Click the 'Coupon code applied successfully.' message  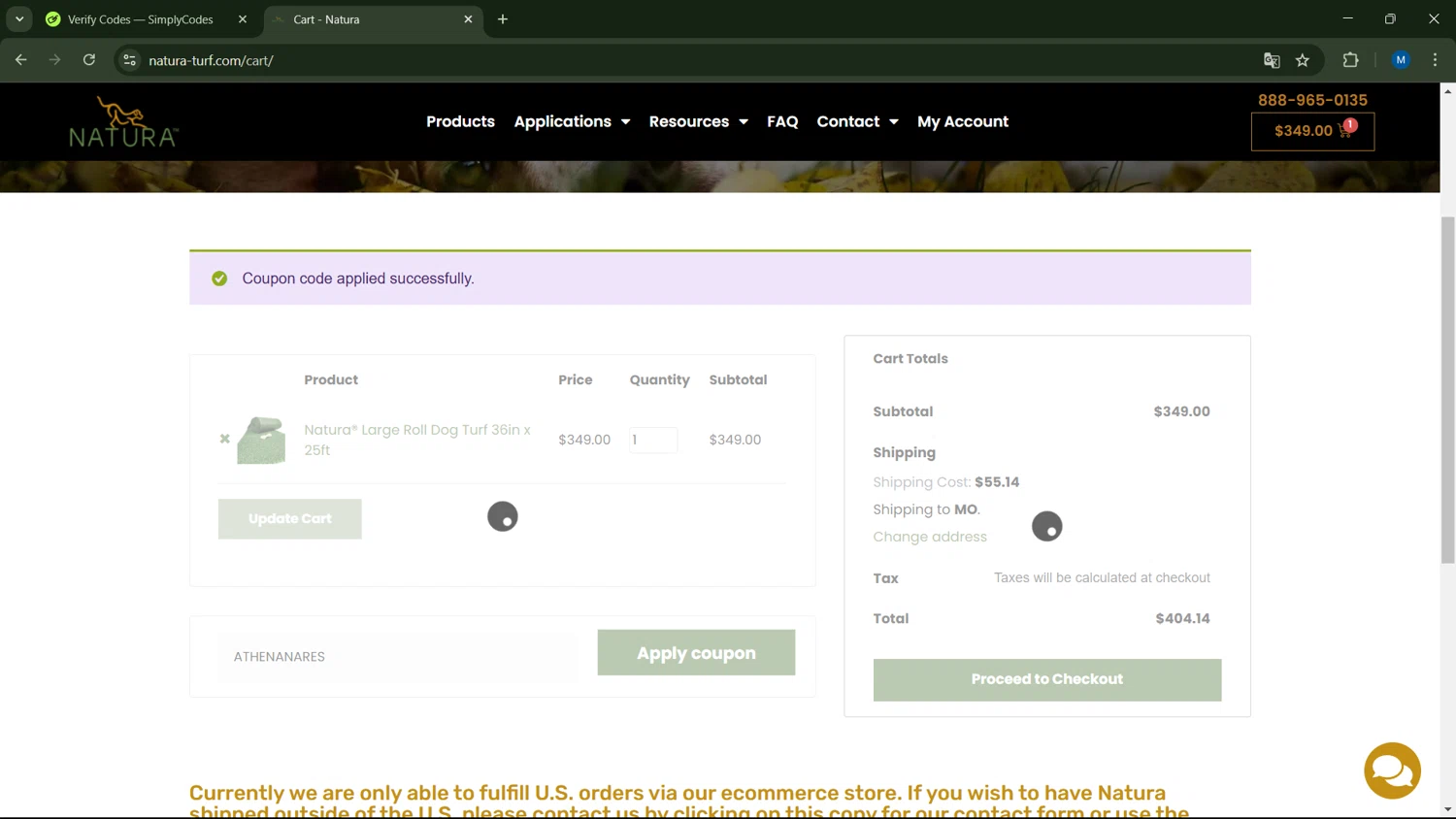pos(358,278)
